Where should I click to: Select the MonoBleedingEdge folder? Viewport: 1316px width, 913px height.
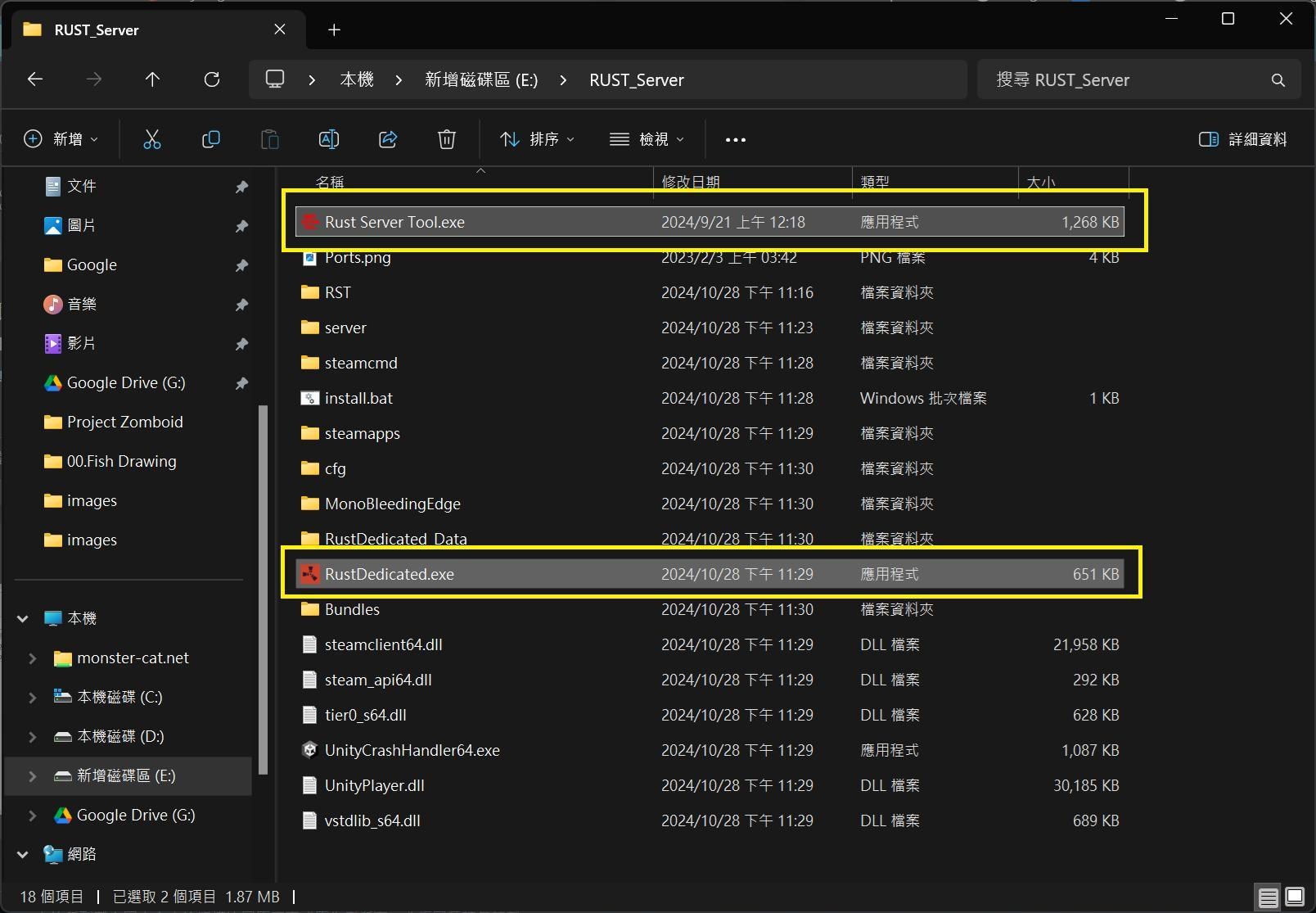click(x=710, y=504)
